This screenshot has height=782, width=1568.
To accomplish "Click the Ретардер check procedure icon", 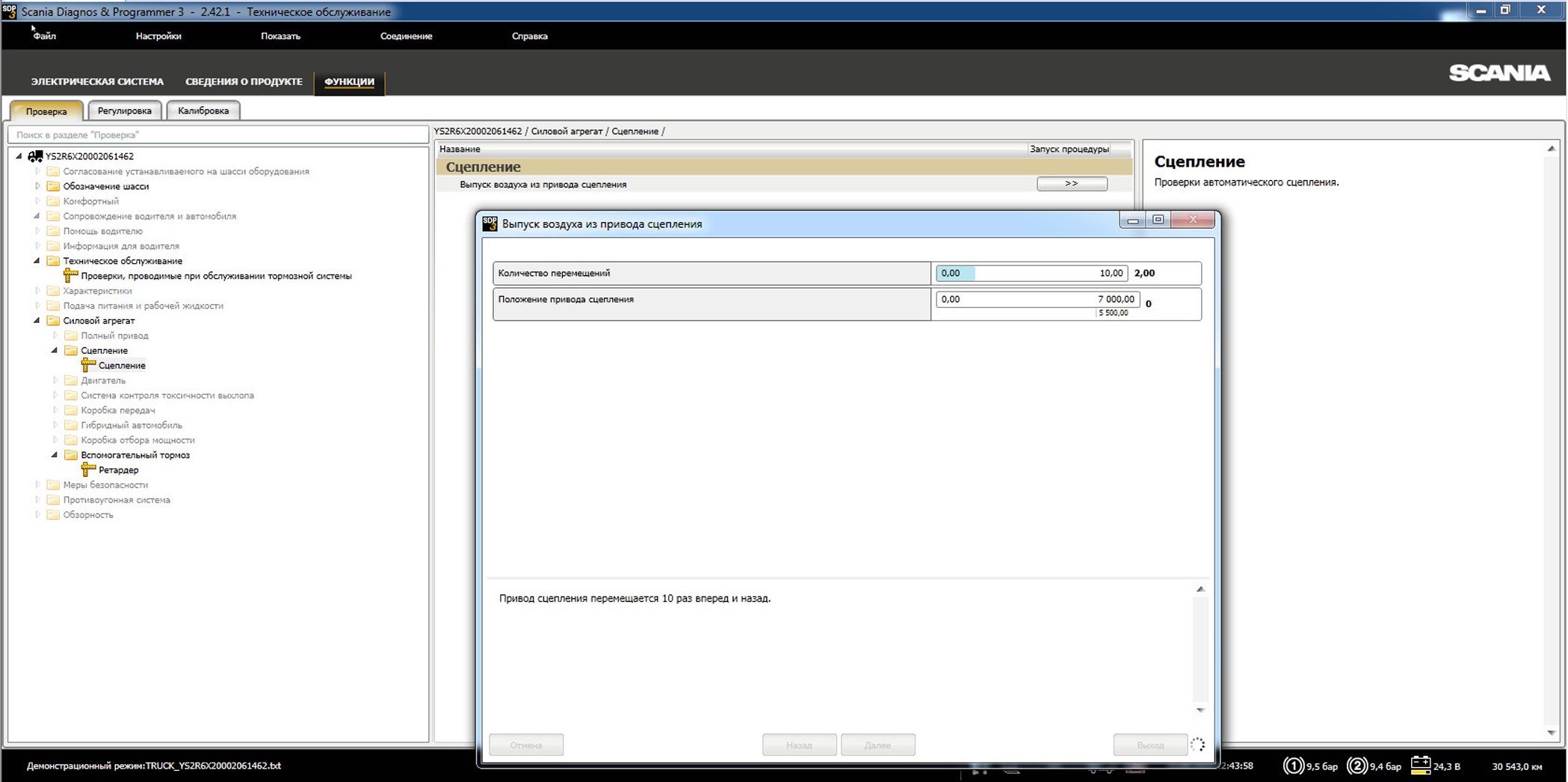I will pyautogui.click(x=89, y=469).
